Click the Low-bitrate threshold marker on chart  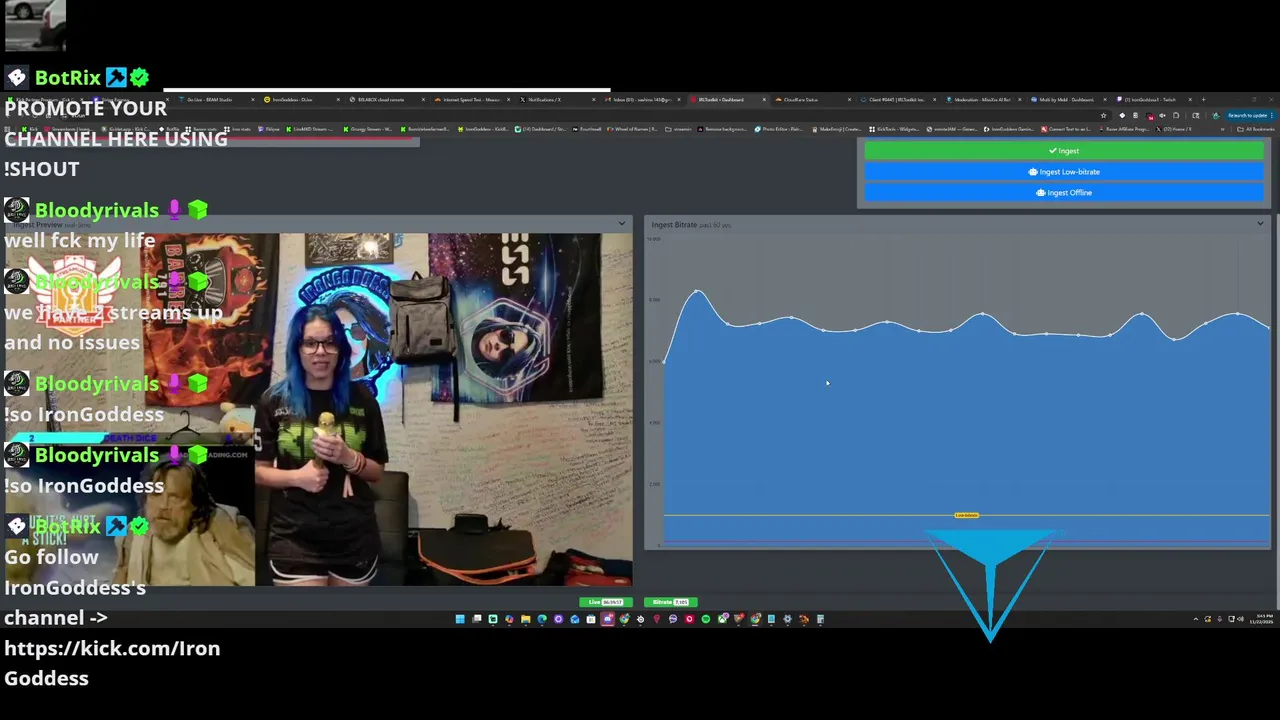coord(966,515)
